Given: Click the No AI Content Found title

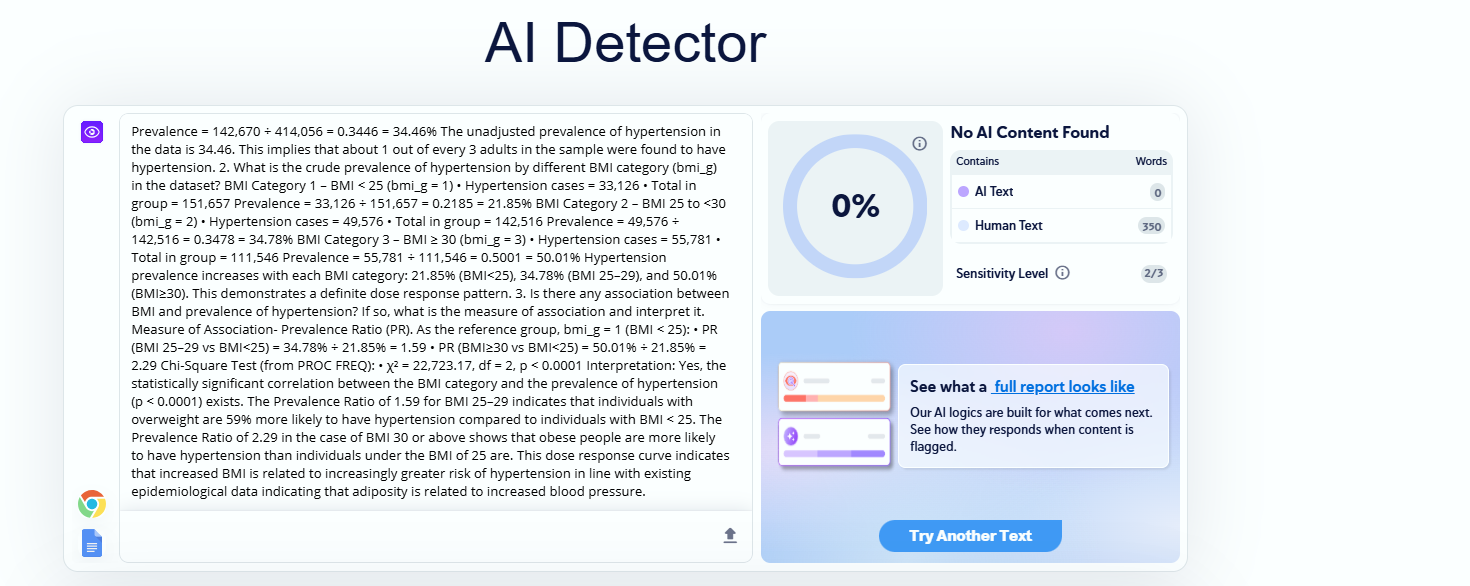Looking at the screenshot, I should coord(1030,133).
